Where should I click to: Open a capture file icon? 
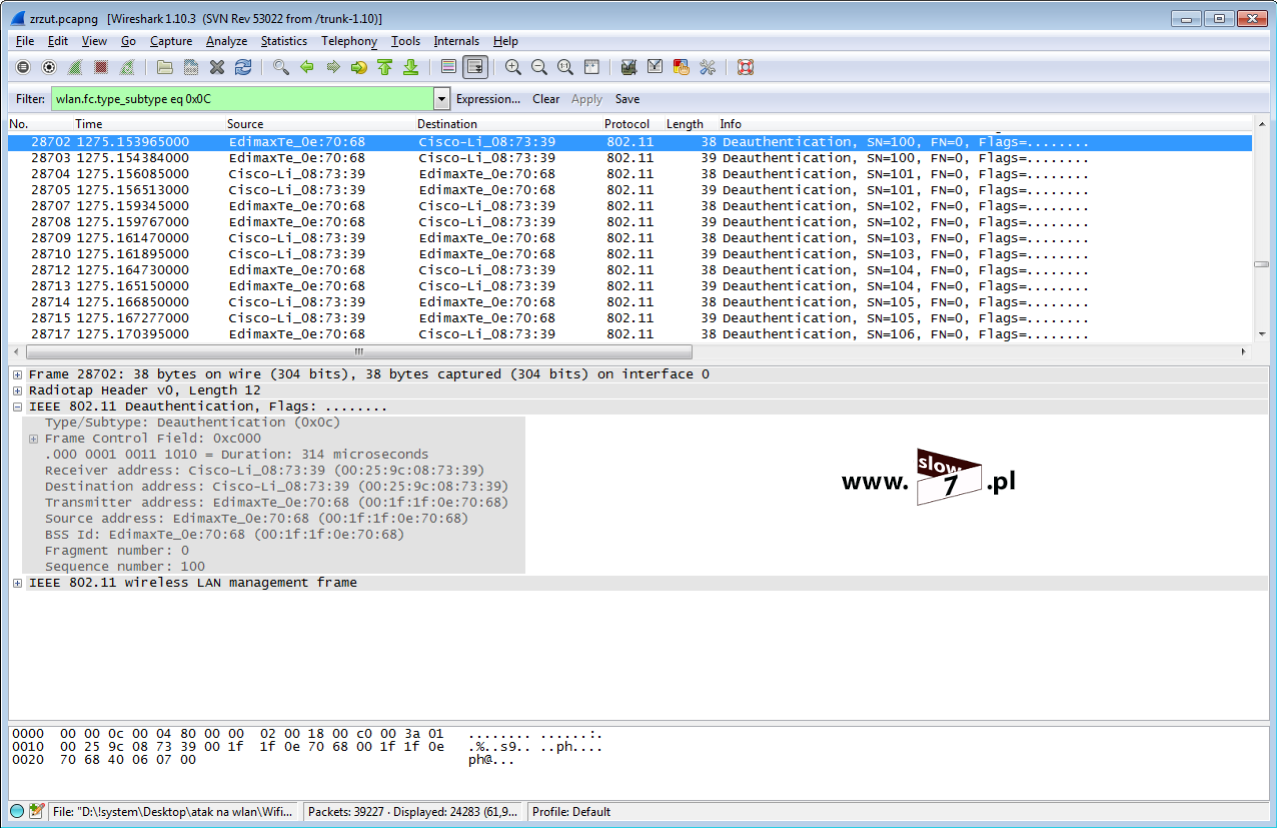(165, 67)
